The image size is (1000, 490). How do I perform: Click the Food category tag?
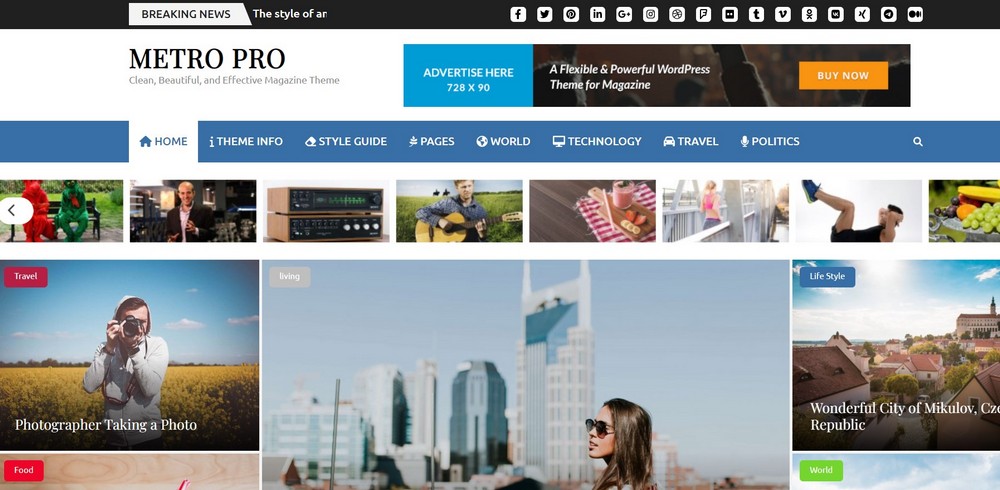click(24, 470)
